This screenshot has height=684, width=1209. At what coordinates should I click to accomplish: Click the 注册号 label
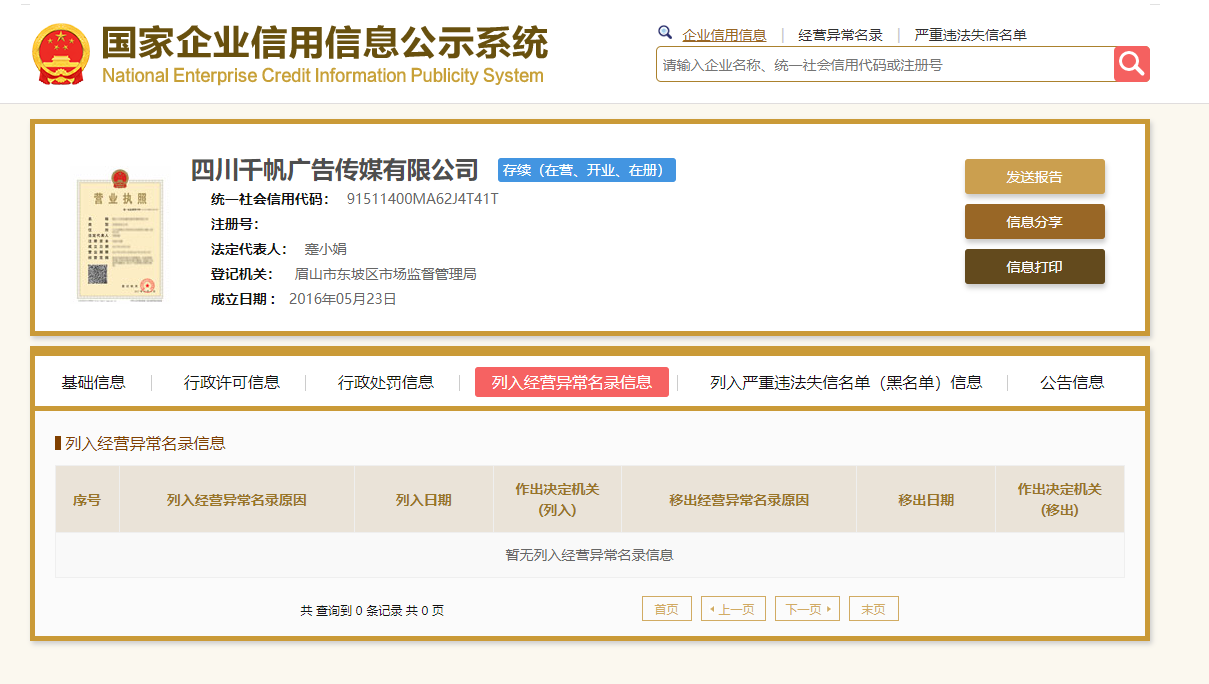[236, 224]
